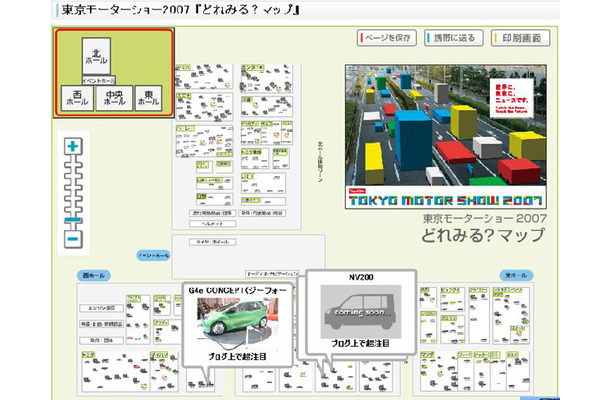610x400 pixels.
Task: Click the page title 東京モーターショー2007 heading
Action: [x=181, y=10]
